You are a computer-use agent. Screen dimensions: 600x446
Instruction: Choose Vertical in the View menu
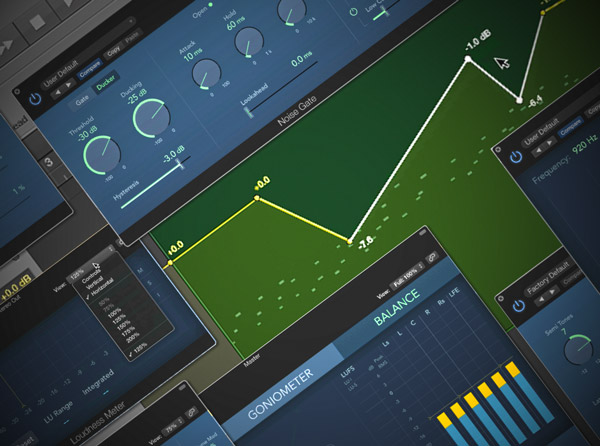[x=95, y=282]
